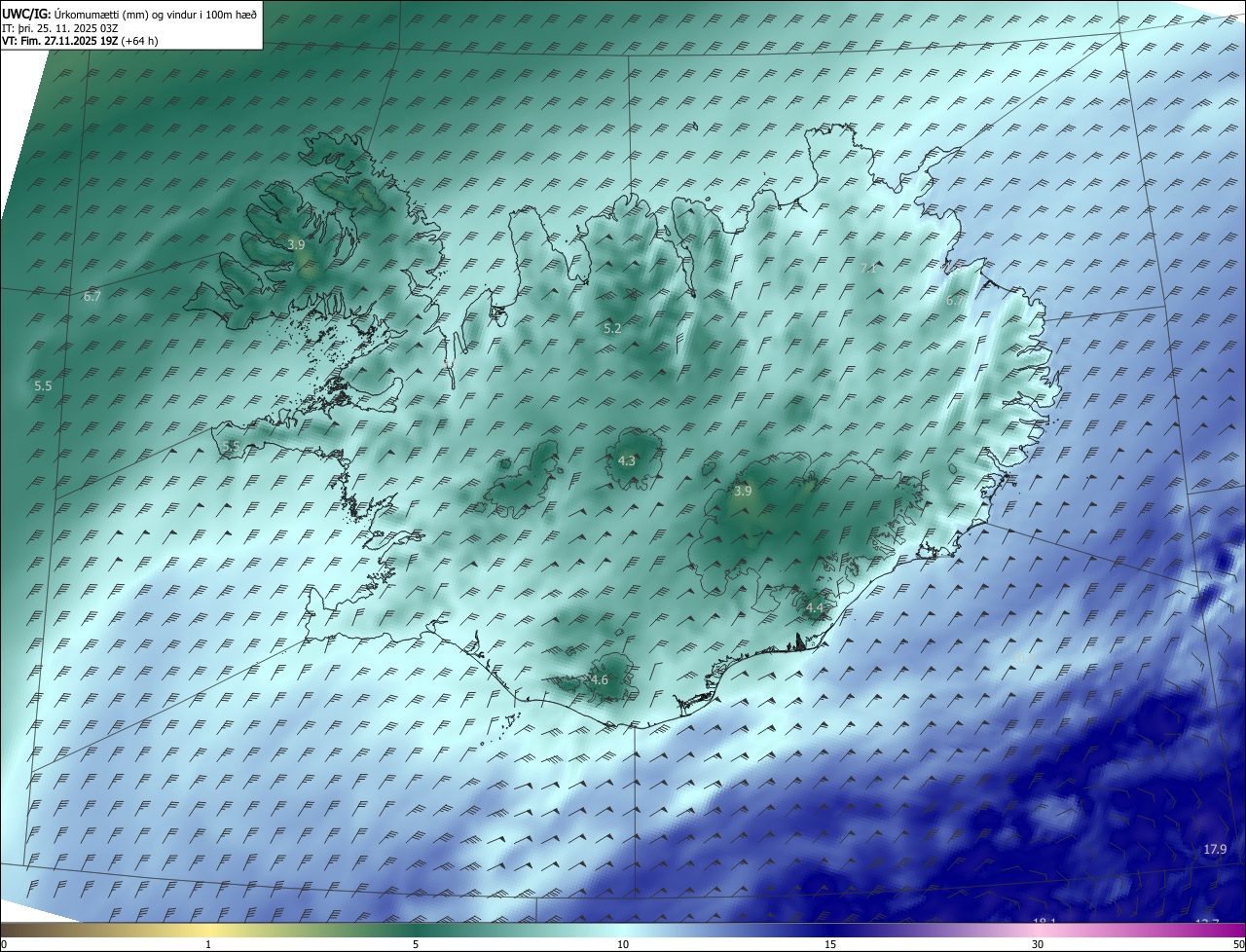Click the legend tick label 15
1246x952 pixels.
point(830,944)
